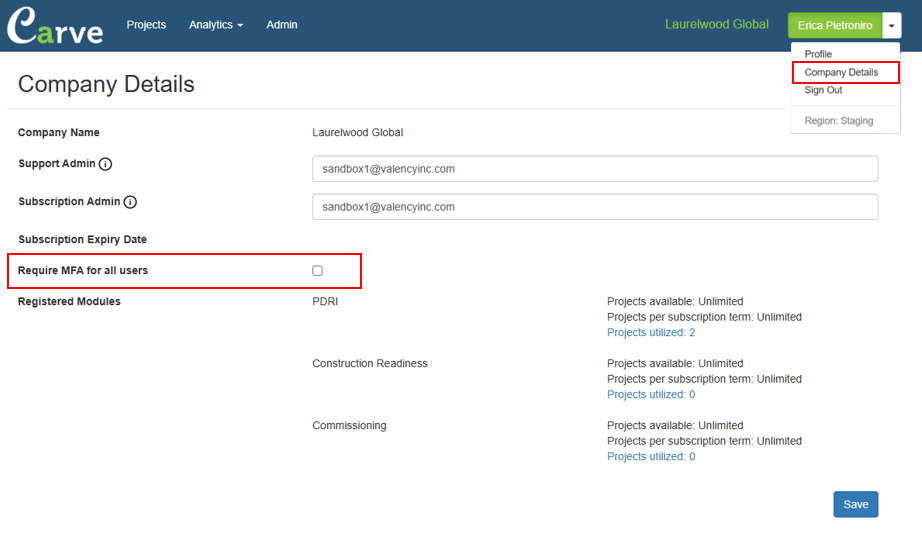This screenshot has height=536, width=922.
Task: Click the Support Admin email field
Action: pyautogui.click(x=595, y=169)
